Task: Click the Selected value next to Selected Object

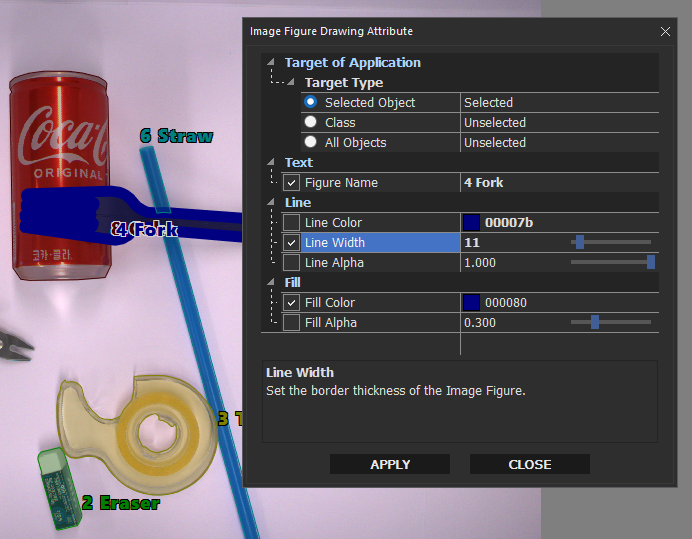Action: [488, 102]
